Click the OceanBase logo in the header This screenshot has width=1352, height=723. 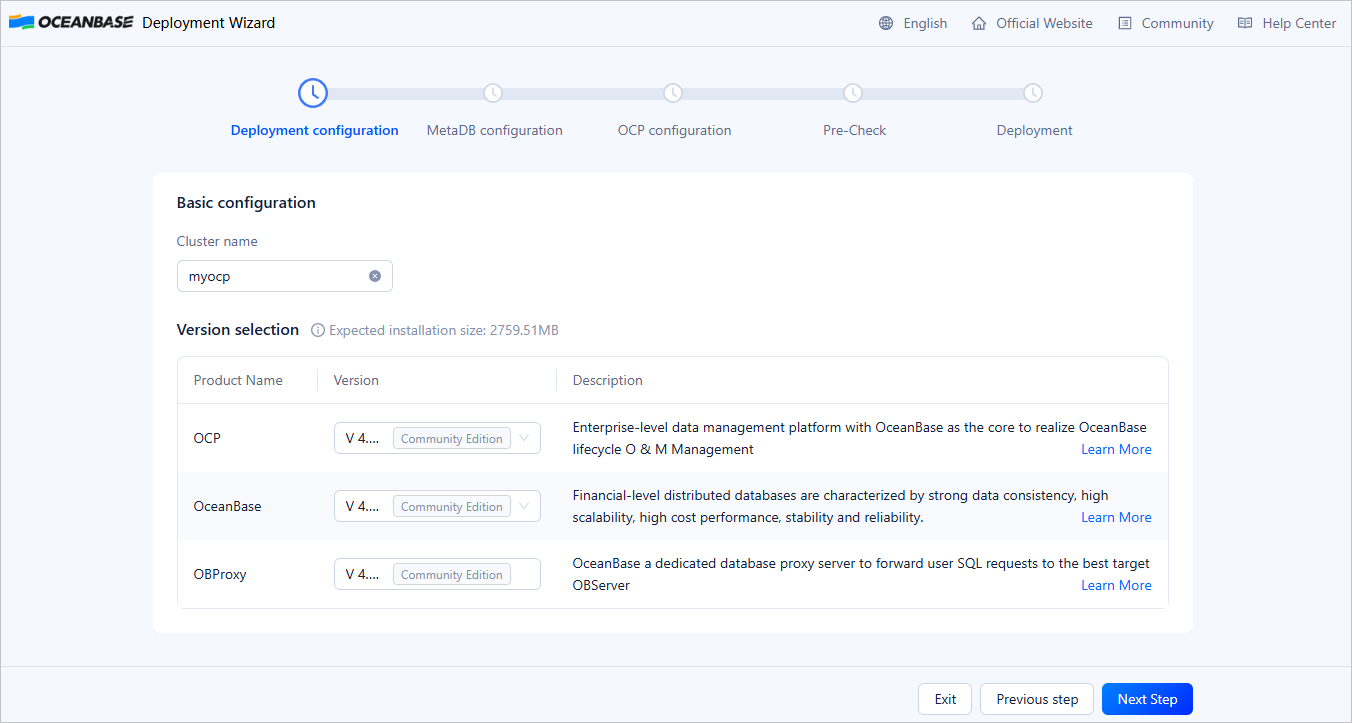70,21
